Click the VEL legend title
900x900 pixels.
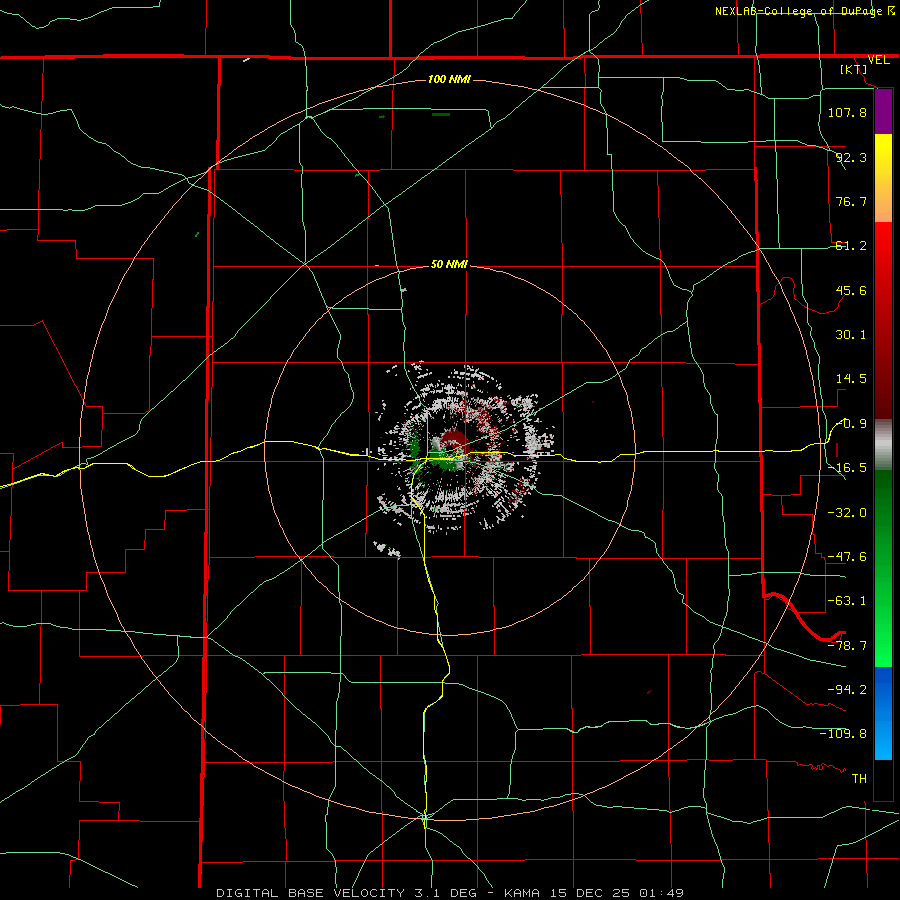[x=878, y=60]
